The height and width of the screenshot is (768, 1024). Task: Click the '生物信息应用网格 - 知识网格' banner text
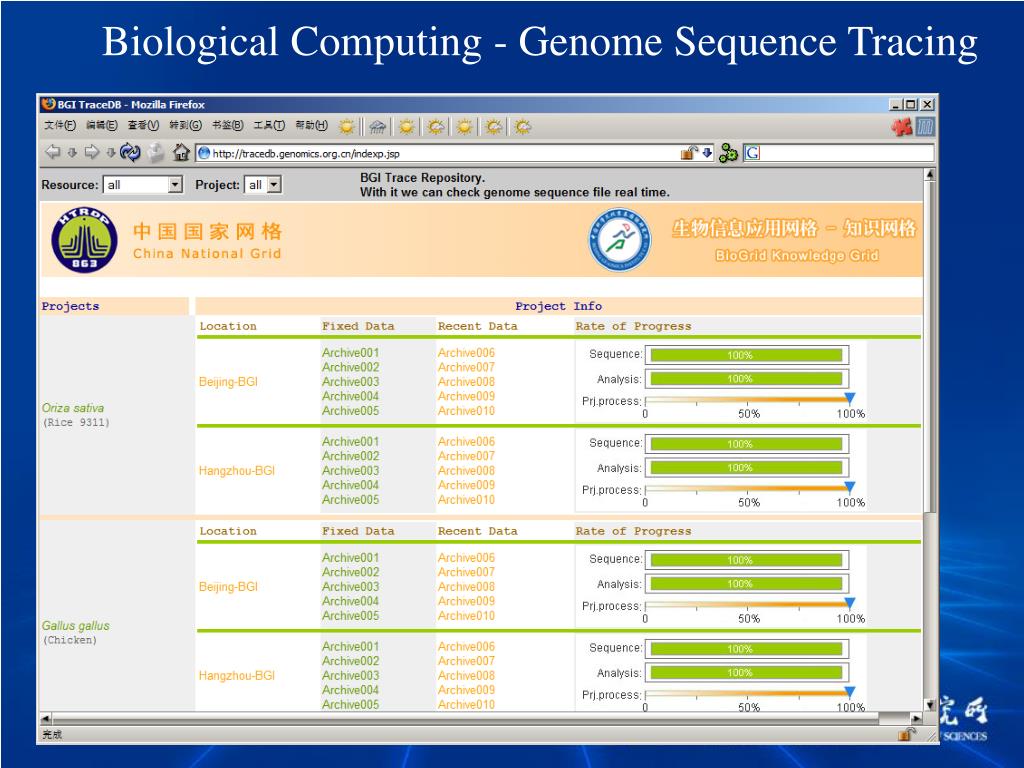coord(794,228)
